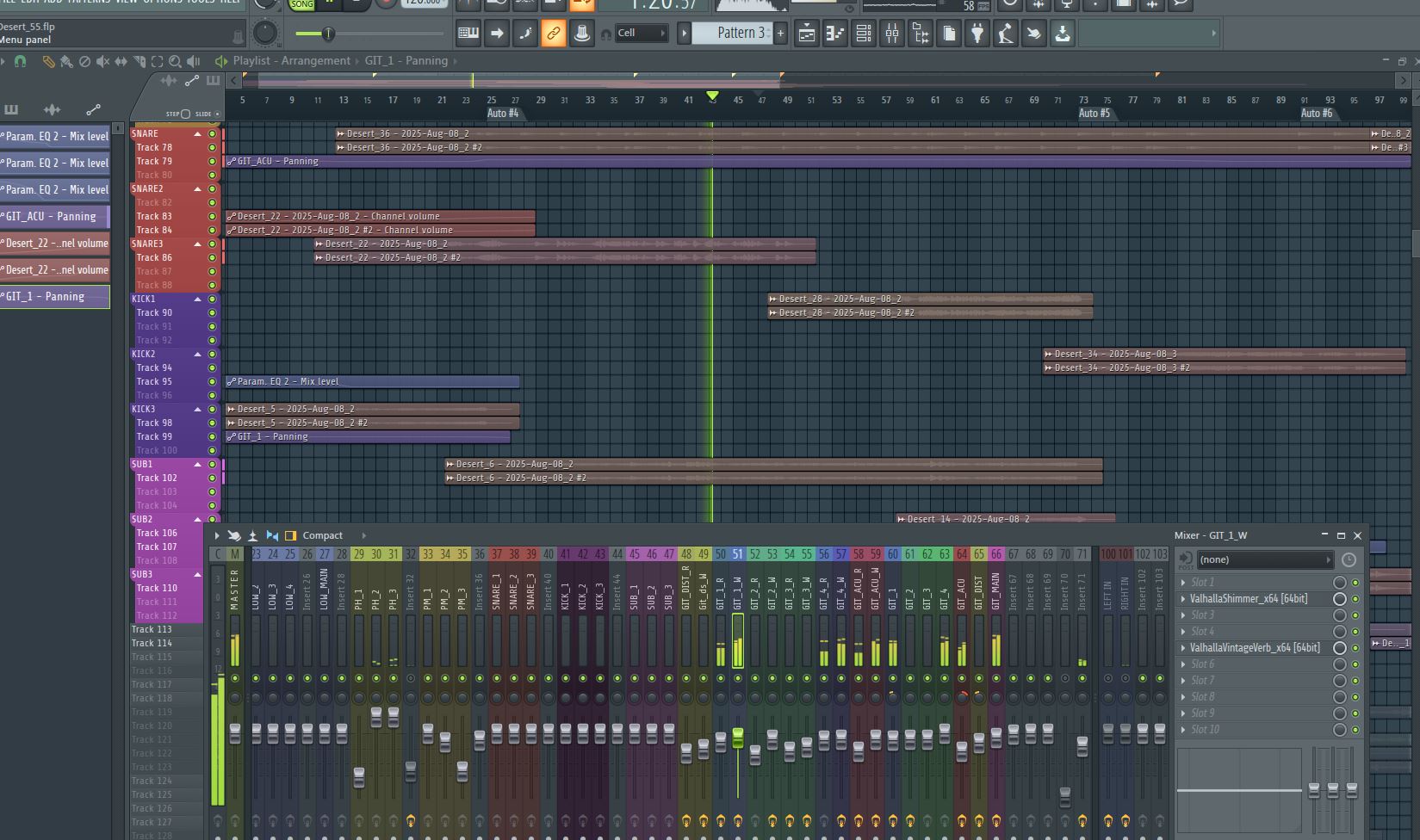The height and width of the screenshot is (840, 1420).
Task: Open the Cell snap dropdown
Action: (642, 34)
